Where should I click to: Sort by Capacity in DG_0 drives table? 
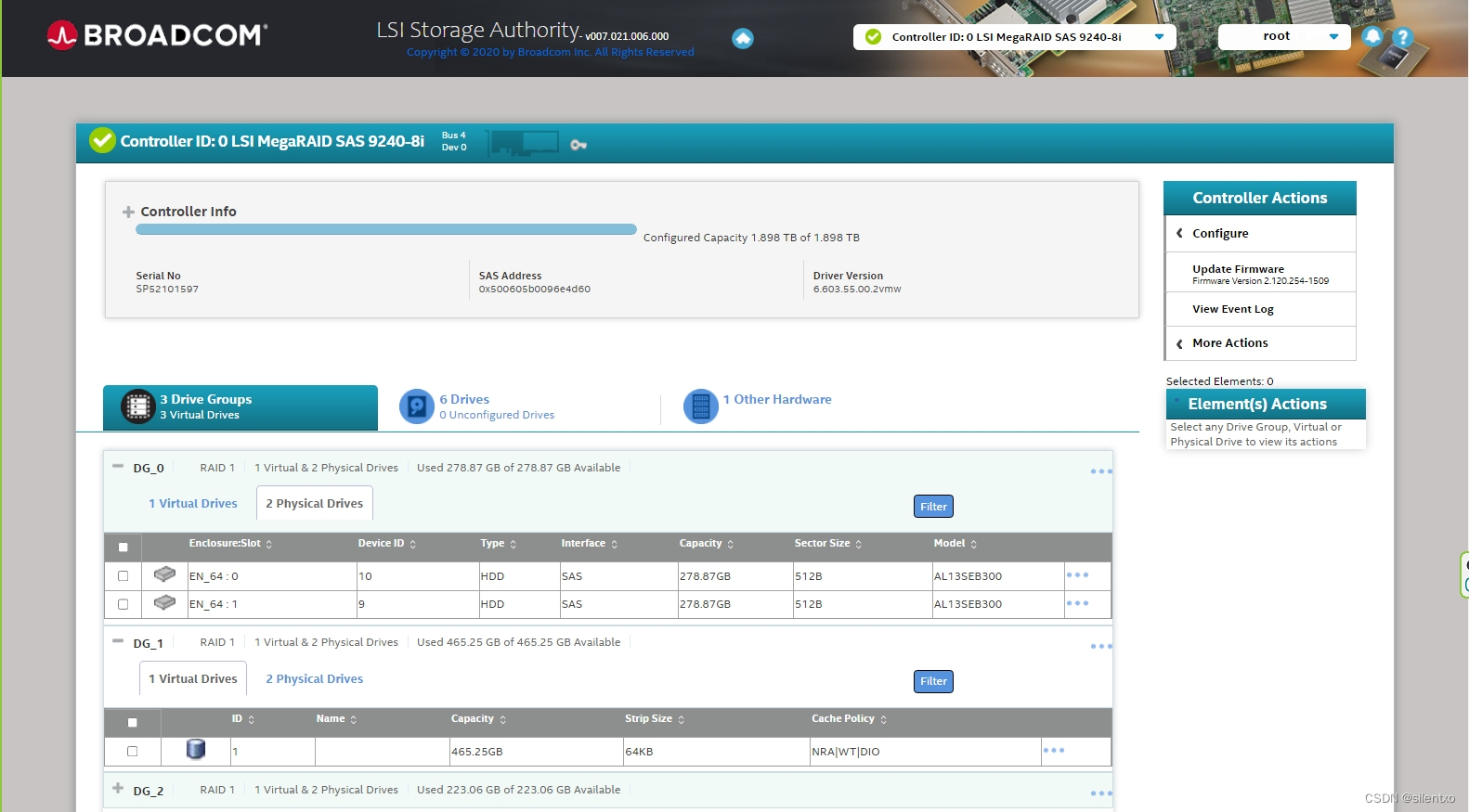point(731,544)
